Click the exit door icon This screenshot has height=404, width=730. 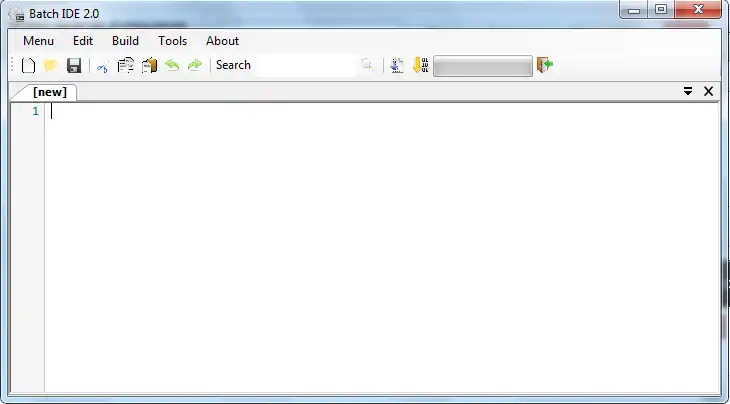point(545,65)
